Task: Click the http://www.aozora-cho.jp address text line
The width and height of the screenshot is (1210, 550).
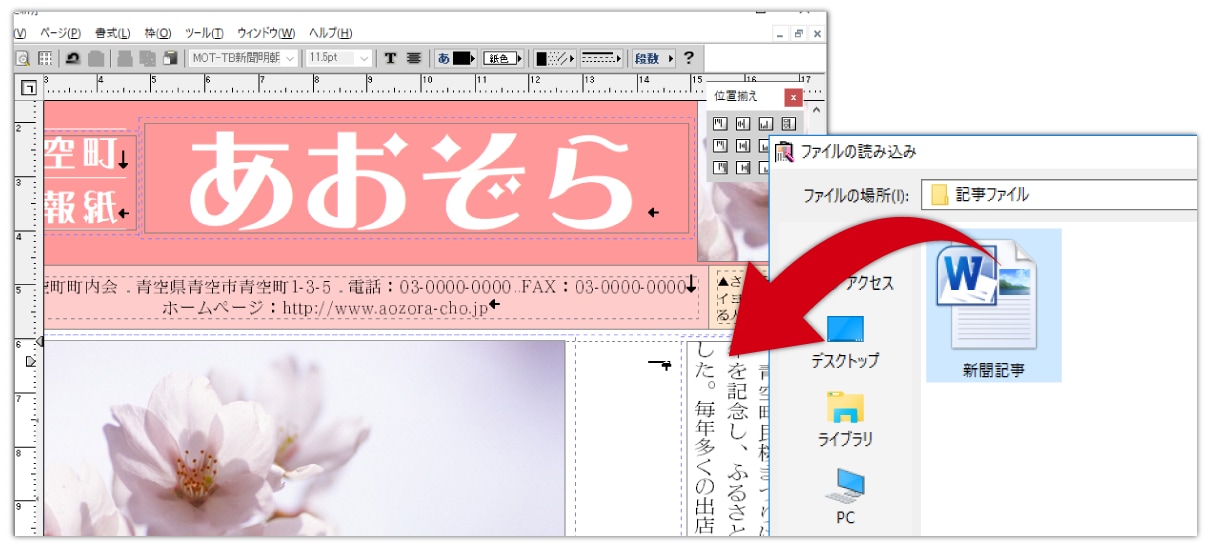Action: pos(385,307)
